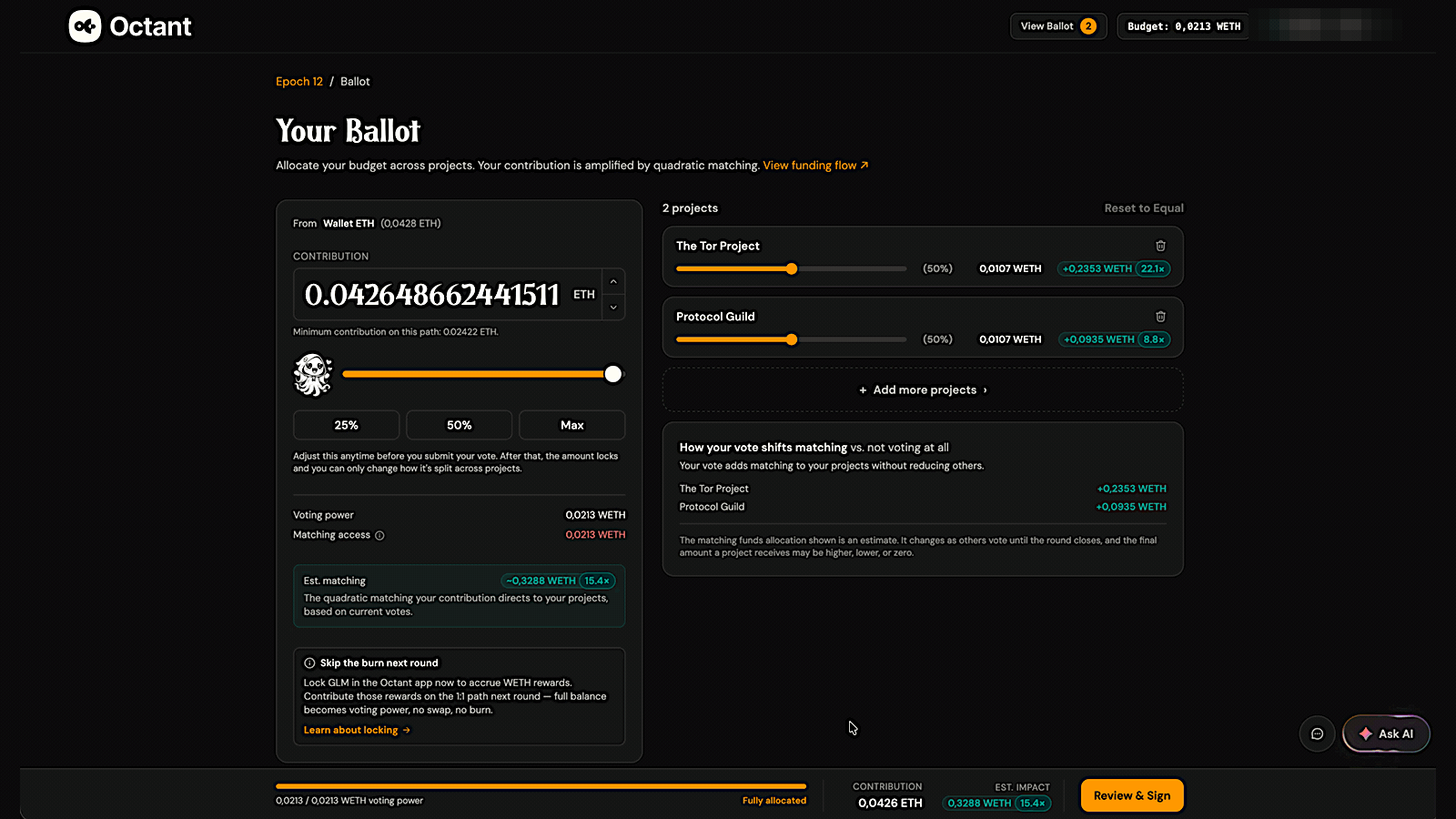
Task: Open Learn about locking link
Action: [x=357, y=730]
